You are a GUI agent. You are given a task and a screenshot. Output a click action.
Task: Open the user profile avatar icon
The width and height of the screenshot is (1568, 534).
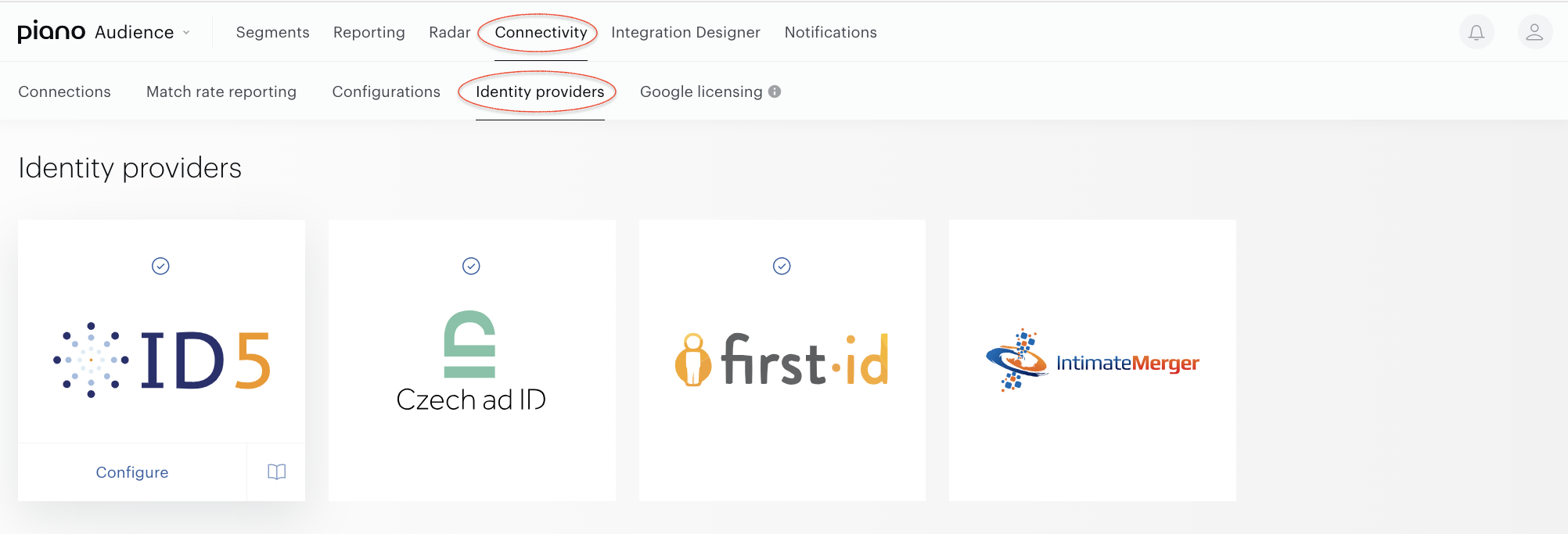[1534, 32]
